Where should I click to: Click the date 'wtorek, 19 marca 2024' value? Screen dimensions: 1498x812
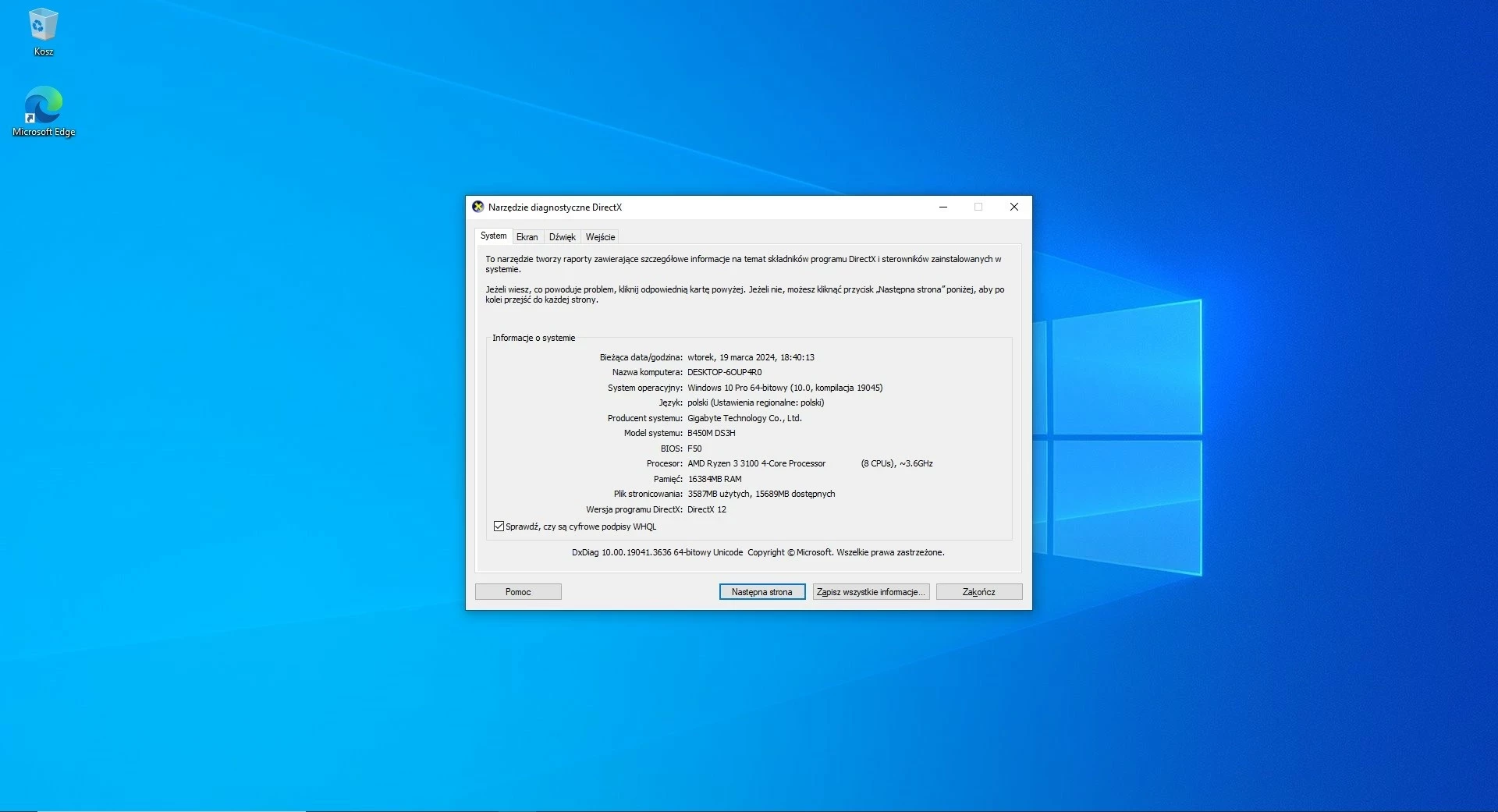click(x=731, y=357)
